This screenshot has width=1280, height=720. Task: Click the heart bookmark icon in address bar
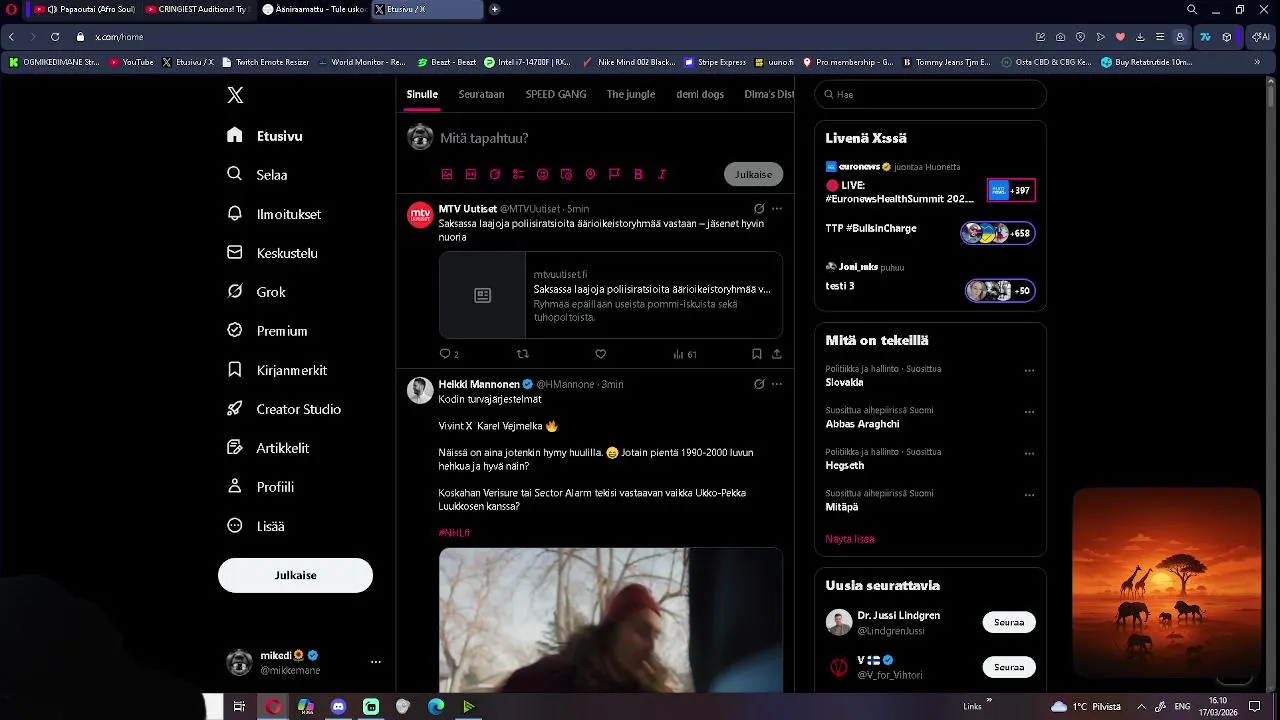1120,37
